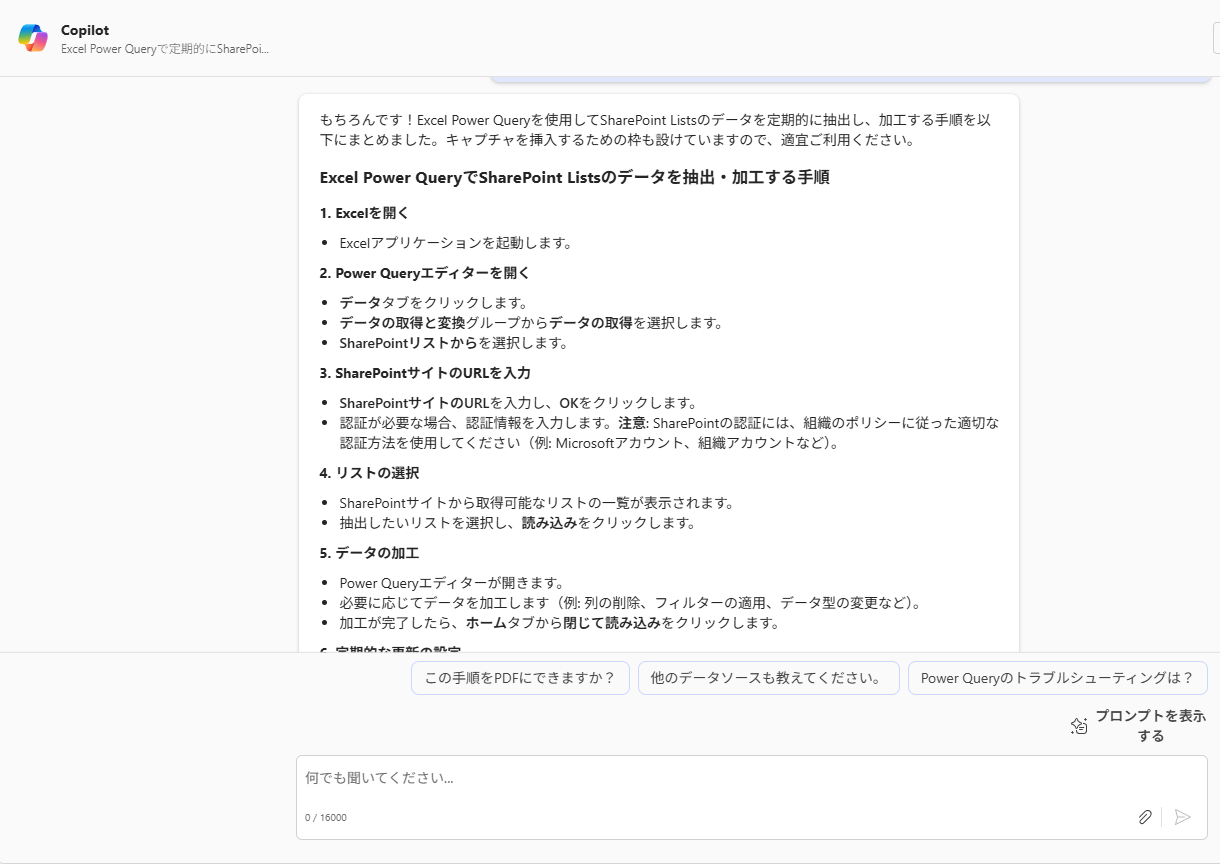Click the attach file paperclip icon
This screenshot has height=864, width=1220.
pos(1145,817)
